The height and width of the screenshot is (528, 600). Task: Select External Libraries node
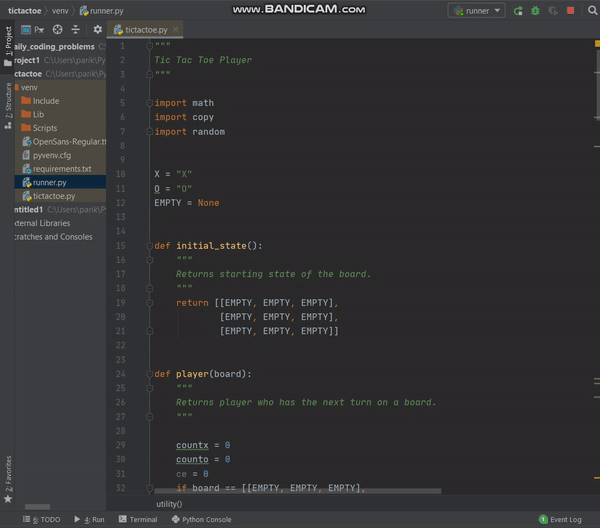coord(60,223)
